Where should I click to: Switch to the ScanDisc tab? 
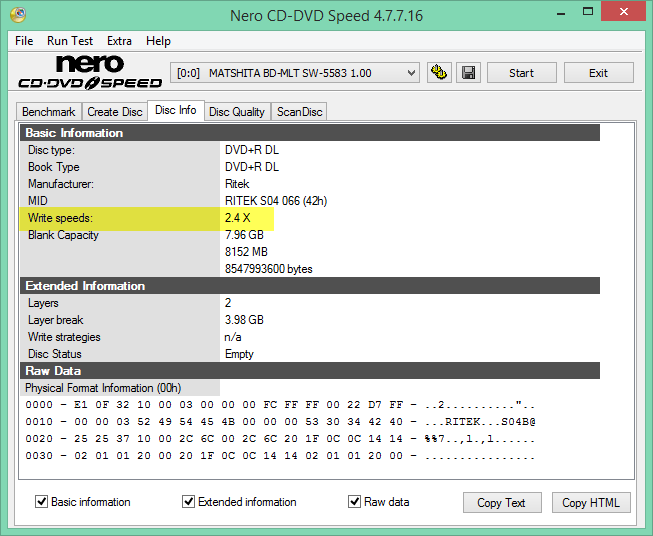tap(299, 112)
